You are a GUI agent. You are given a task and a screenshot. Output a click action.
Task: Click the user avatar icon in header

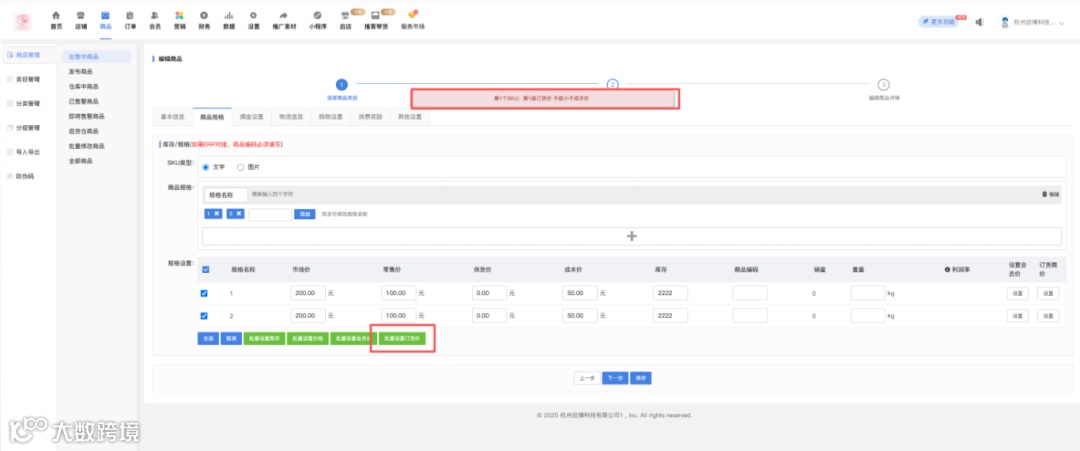pos(1006,22)
